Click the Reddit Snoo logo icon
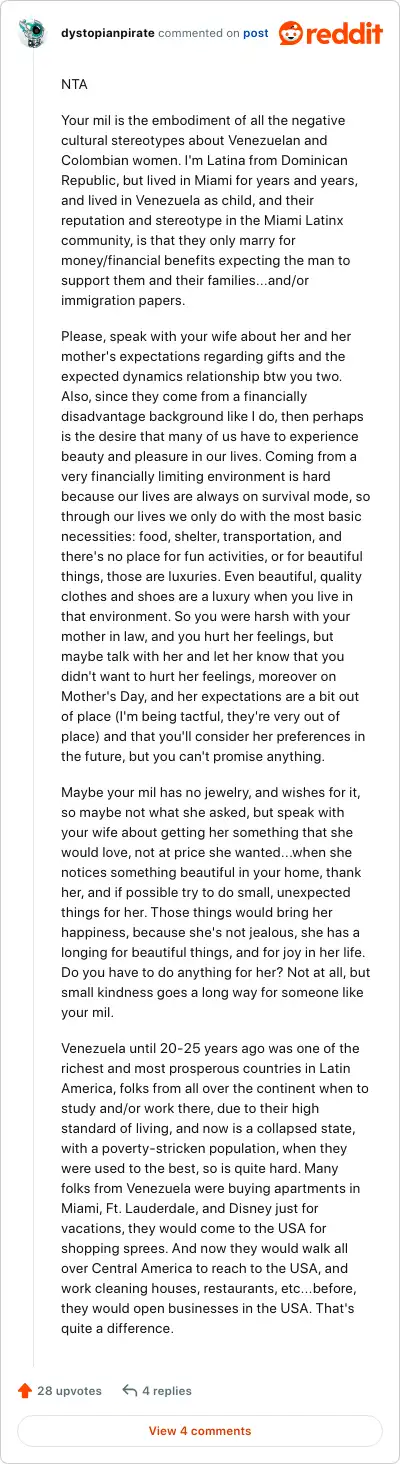The height and width of the screenshot is (1464, 400). coord(292,33)
